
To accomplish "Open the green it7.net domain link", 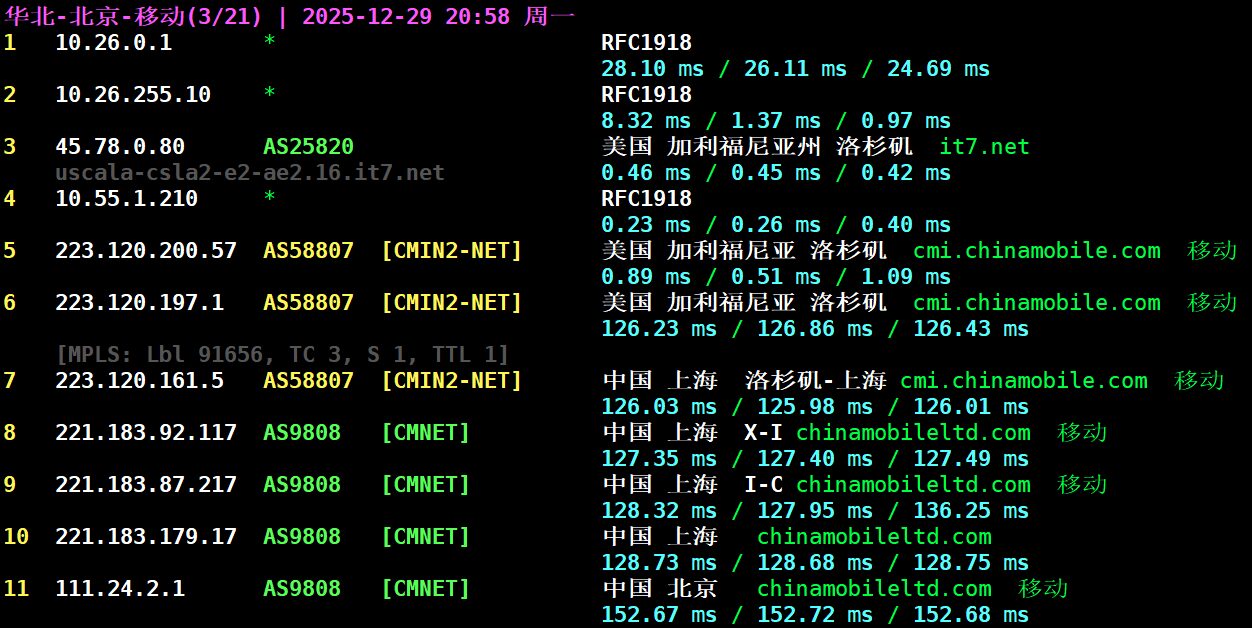I will pos(984,147).
